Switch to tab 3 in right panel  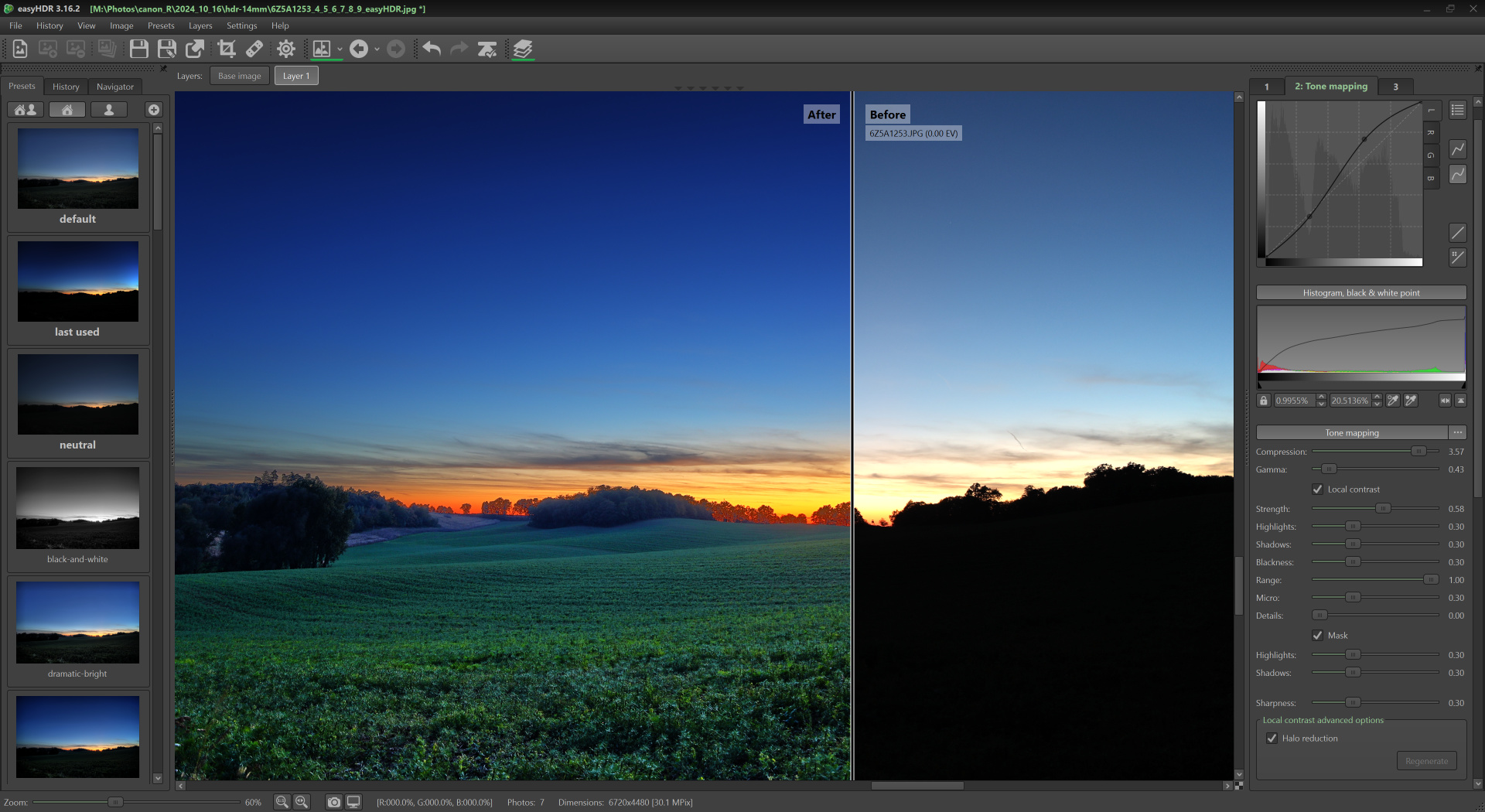pos(1396,87)
